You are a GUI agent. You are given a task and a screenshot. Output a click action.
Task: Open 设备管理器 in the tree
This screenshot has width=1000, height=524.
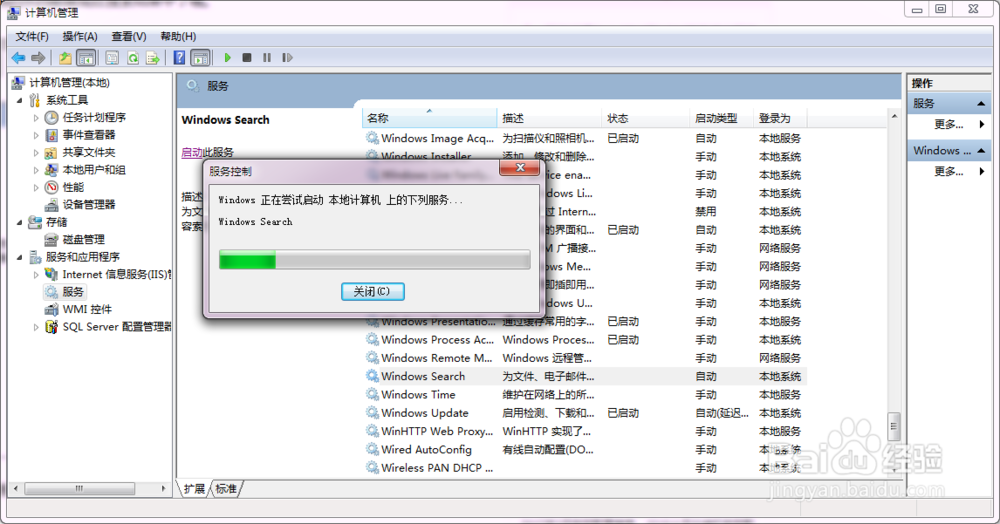[x=89, y=205]
